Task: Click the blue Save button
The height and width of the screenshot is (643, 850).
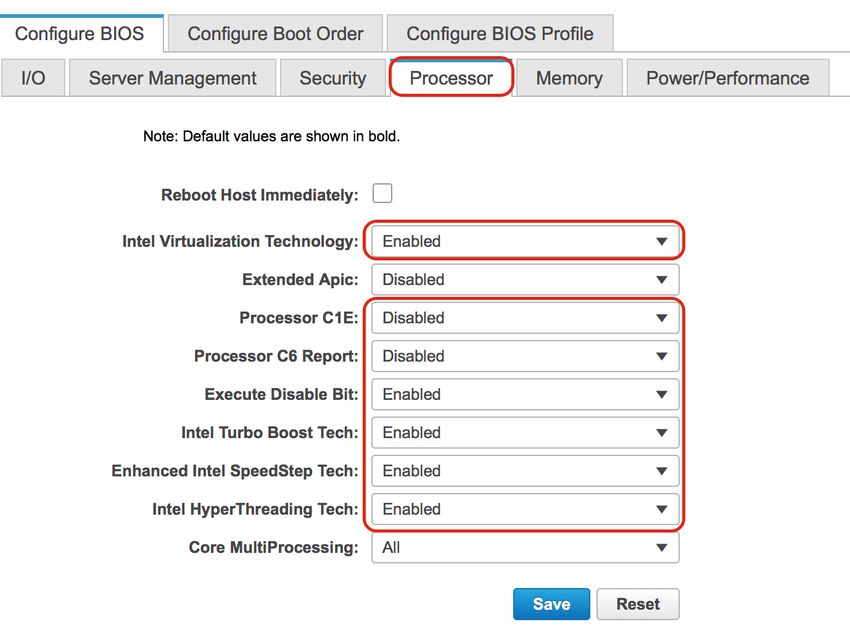Action: click(x=551, y=604)
